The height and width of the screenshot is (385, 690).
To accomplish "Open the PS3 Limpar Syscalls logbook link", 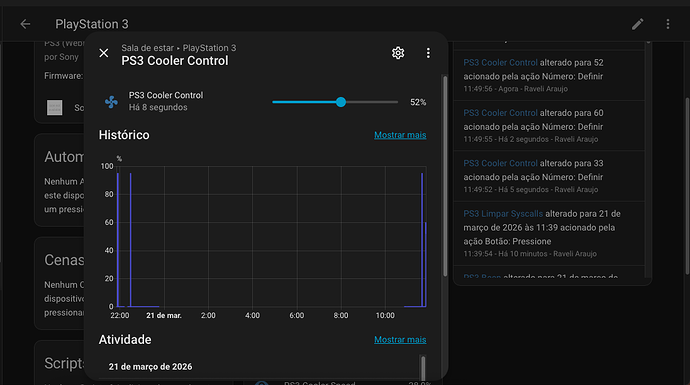I will coord(503,213).
